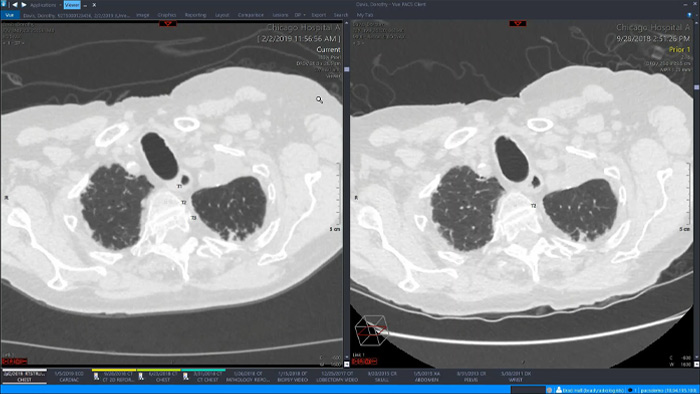Select the current RTSTRUCT CHEST study in the timeline

(24, 377)
